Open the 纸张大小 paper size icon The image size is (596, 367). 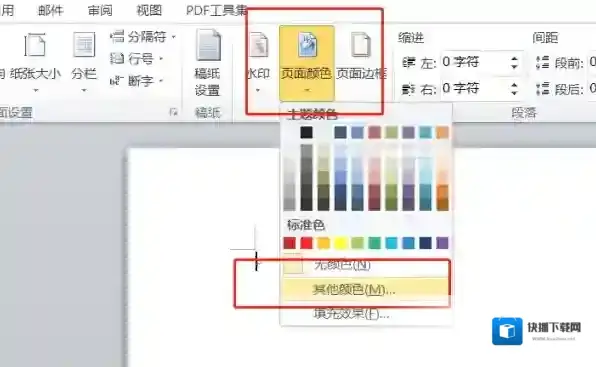[35, 45]
